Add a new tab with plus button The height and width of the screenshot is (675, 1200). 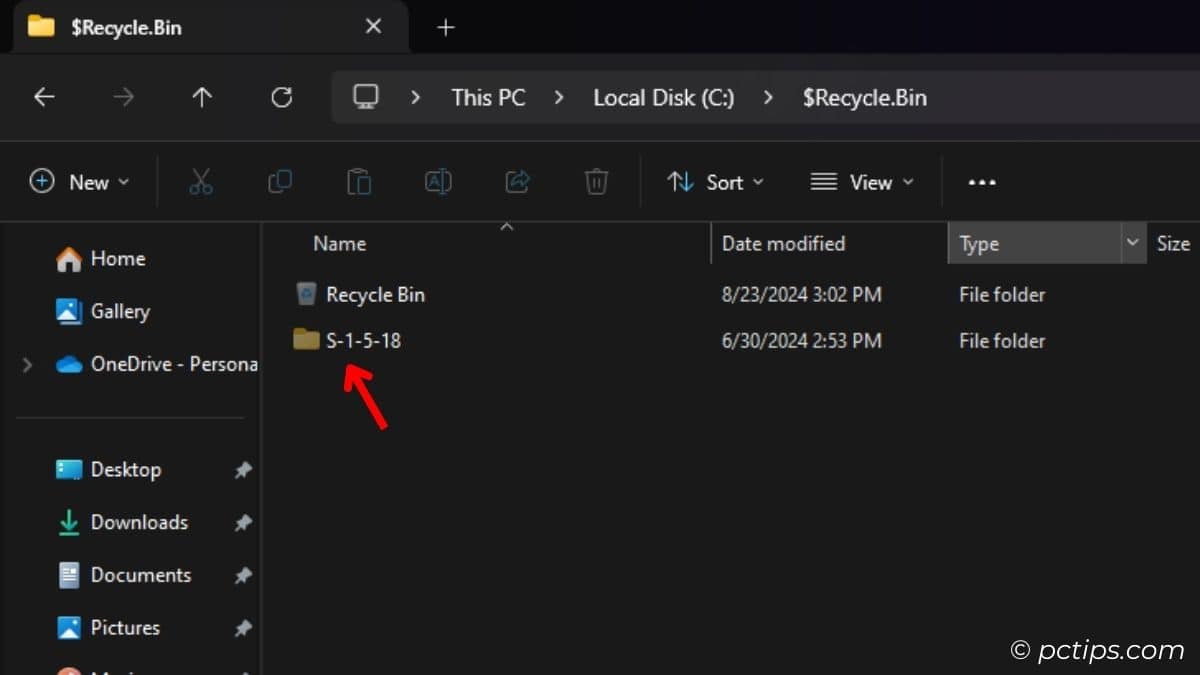(x=446, y=27)
